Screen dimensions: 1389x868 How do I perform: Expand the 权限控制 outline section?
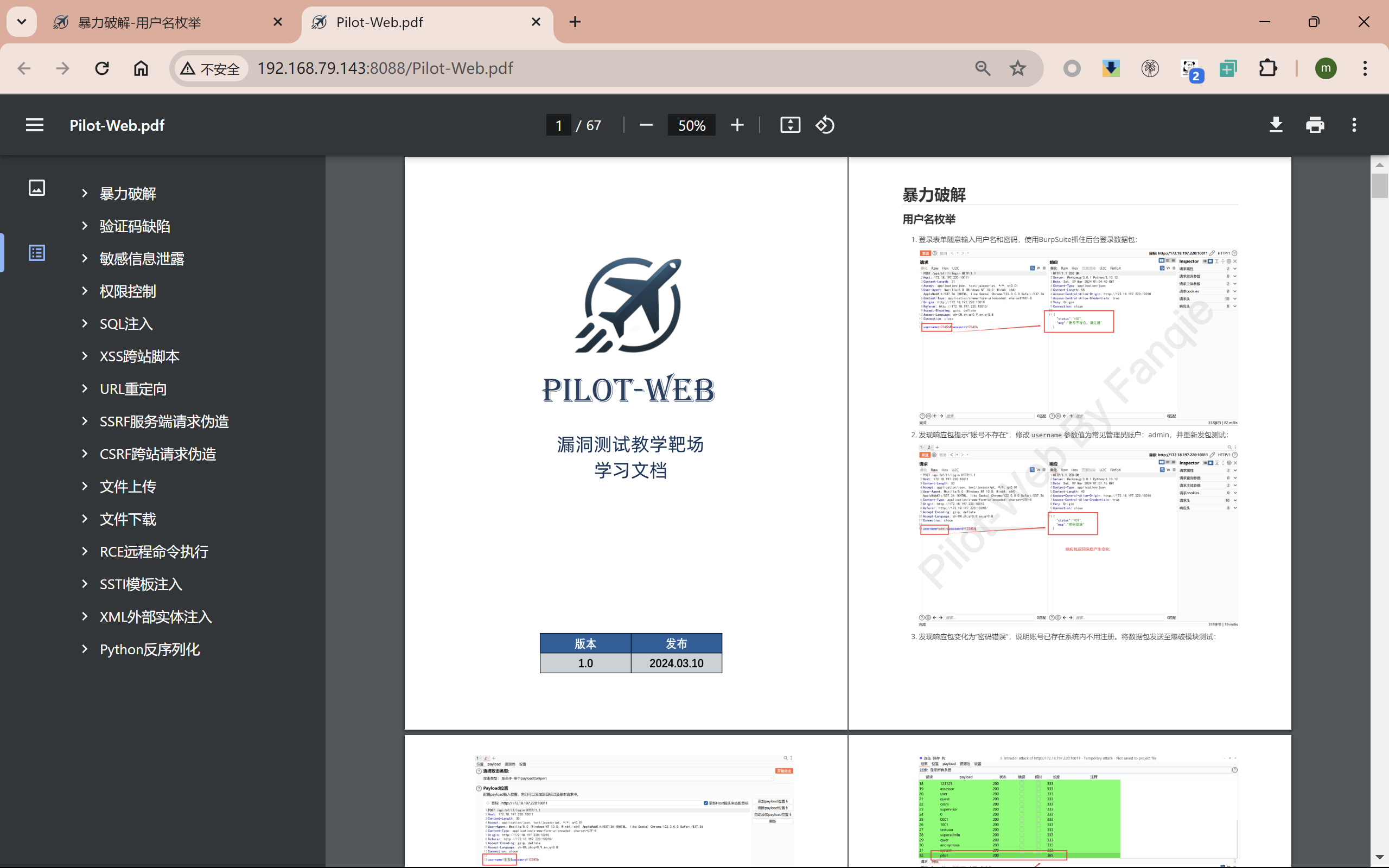point(85,291)
